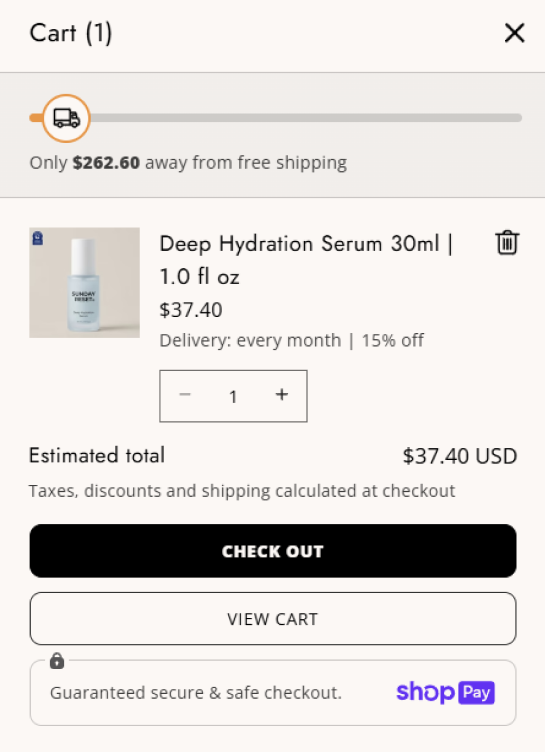Click the delivery truck progress icon

66,118
